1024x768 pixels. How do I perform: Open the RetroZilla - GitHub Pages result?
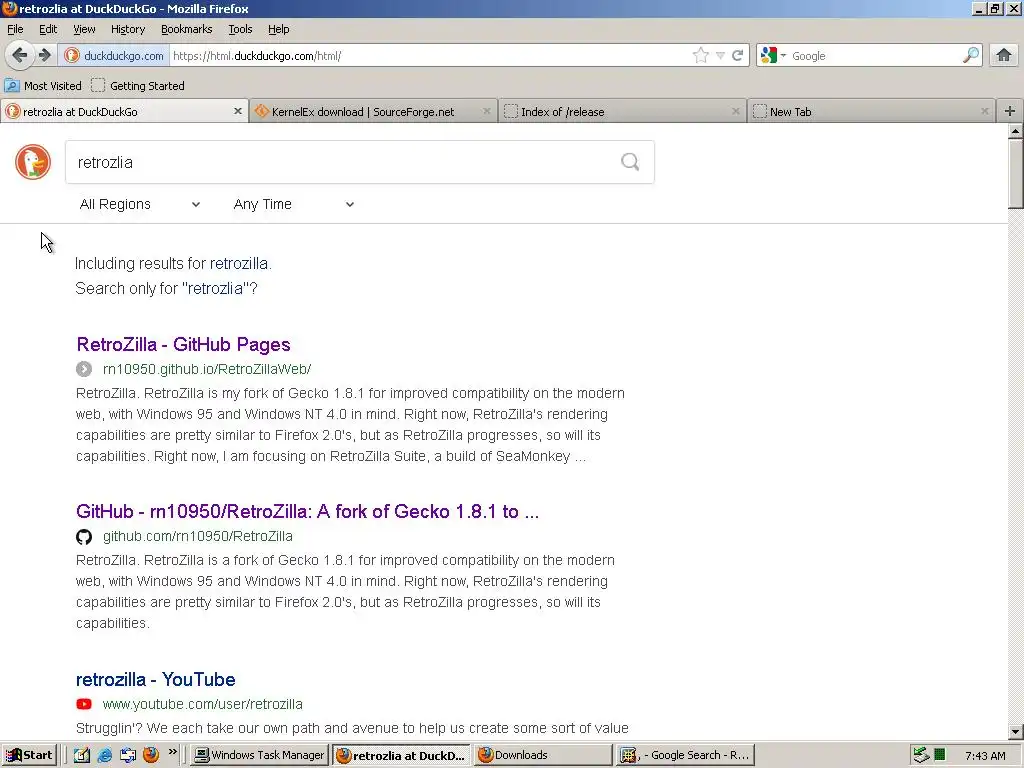click(x=183, y=344)
